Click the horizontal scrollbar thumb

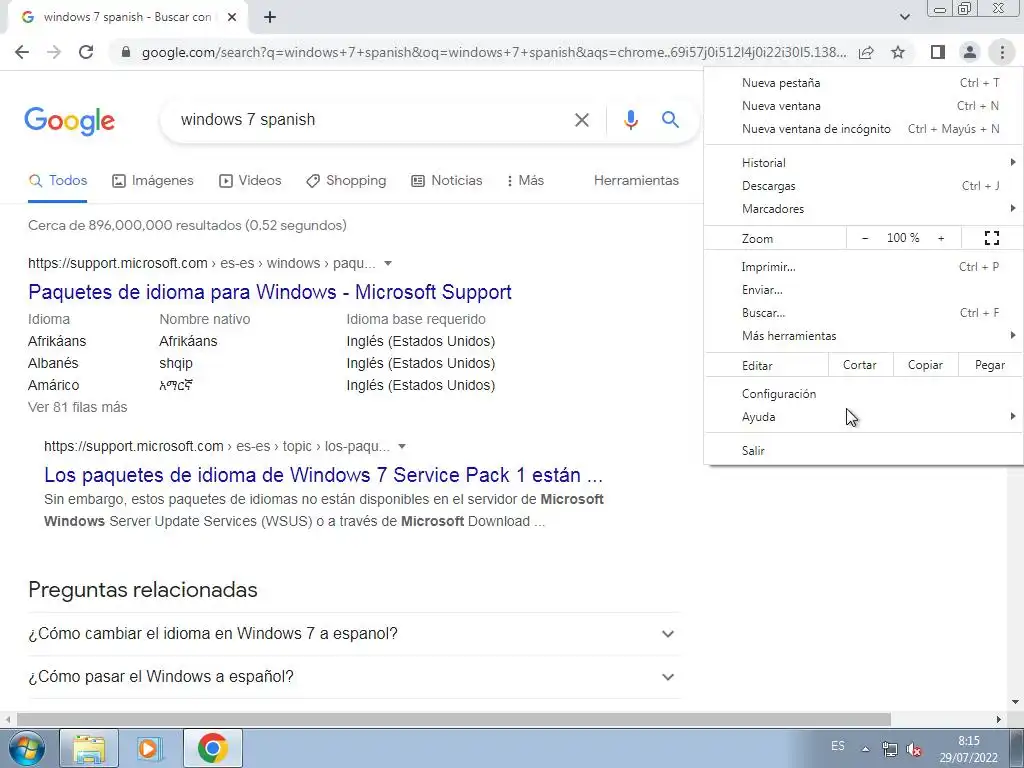[x=454, y=719]
